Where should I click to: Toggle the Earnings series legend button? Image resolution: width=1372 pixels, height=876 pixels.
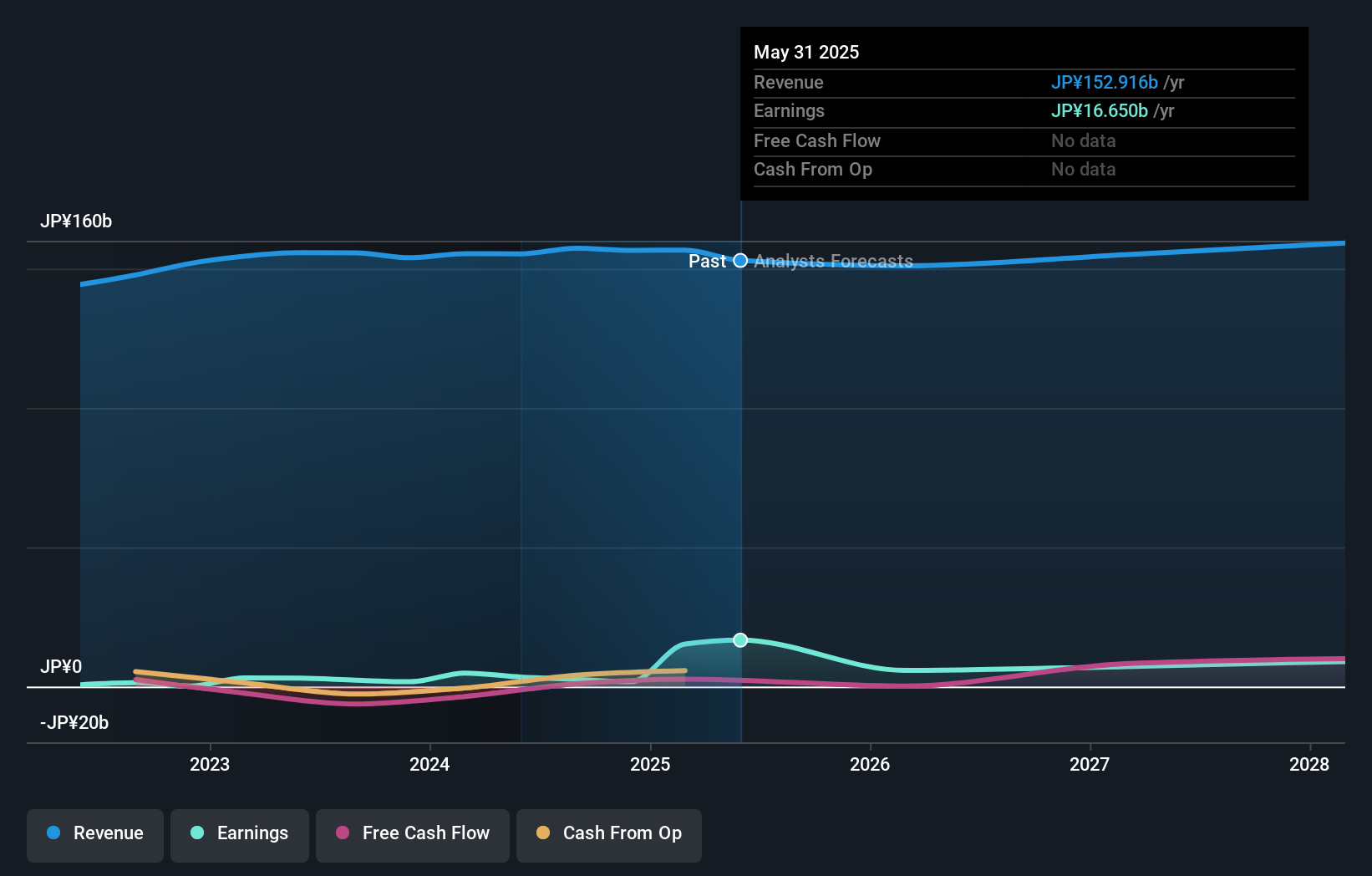(x=240, y=835)
